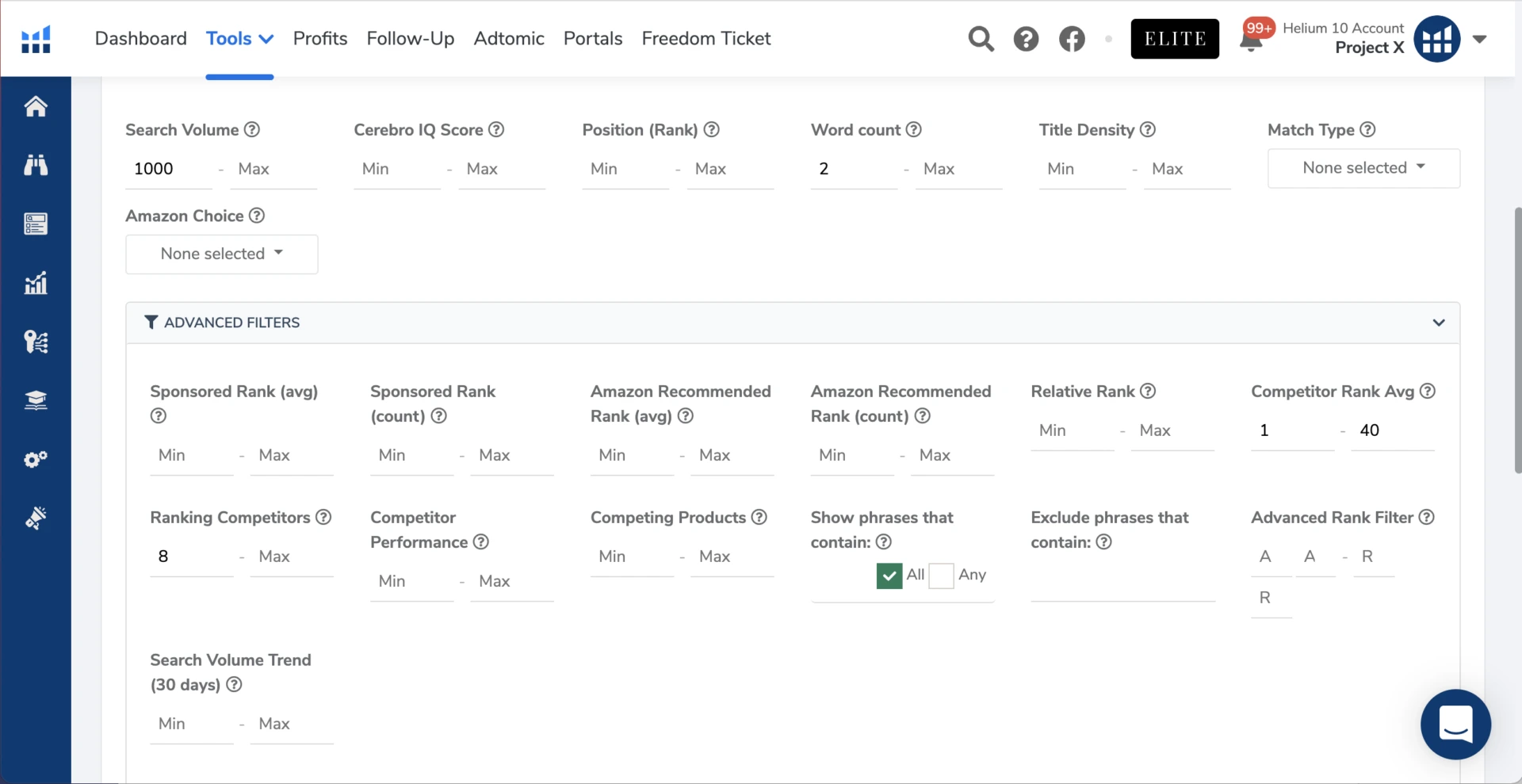Screen dimensions: 1522x784
Task: Open the Tools menu
Action: coord(239,38)
